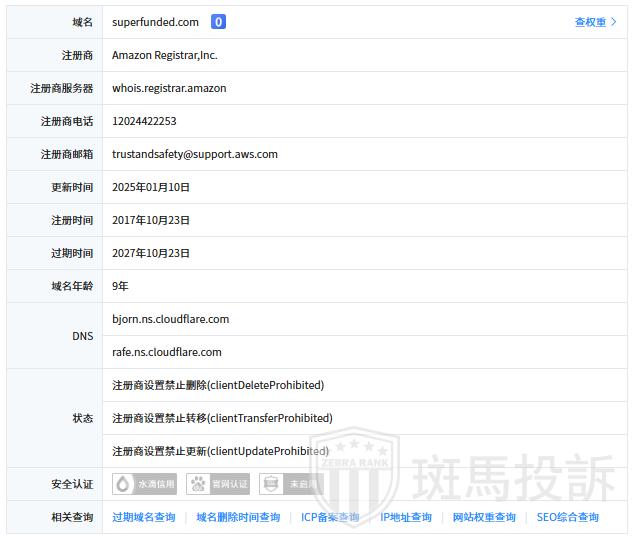Click the rafe.ns.cloudflare.com DNS entry

167,352
